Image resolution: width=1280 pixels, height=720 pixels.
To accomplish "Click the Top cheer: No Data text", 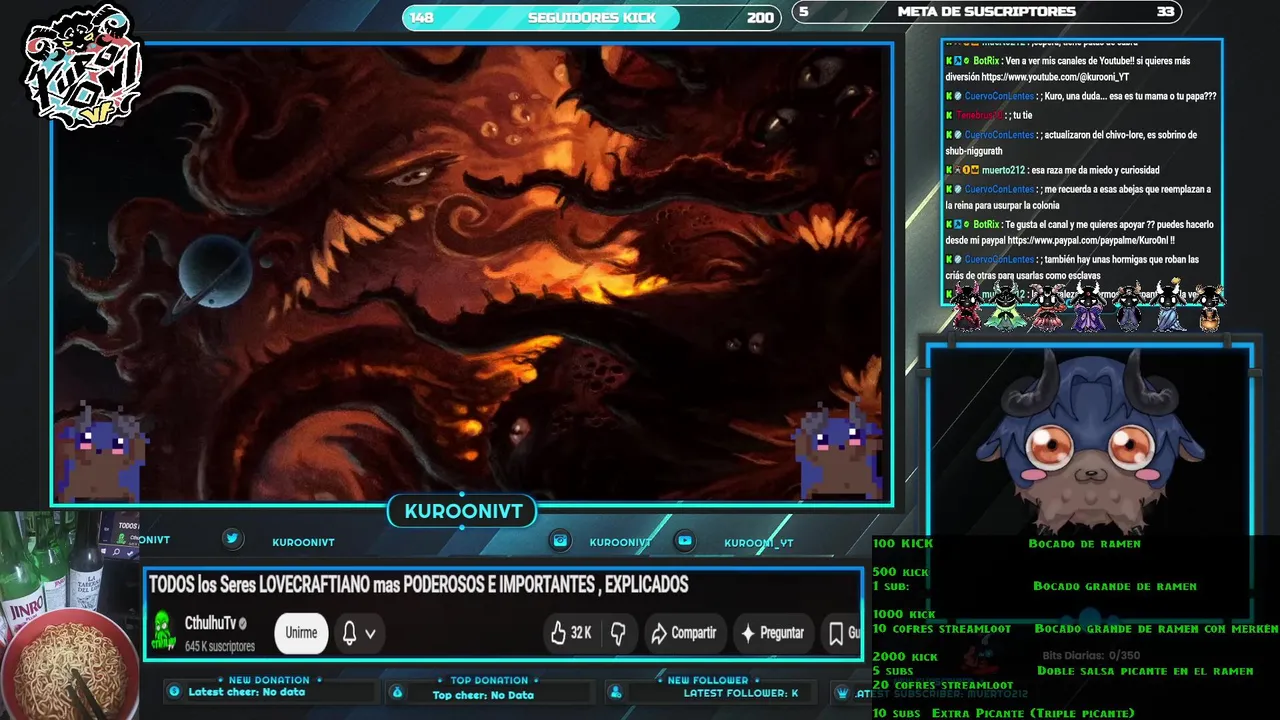I will click(x=483, y=695).
